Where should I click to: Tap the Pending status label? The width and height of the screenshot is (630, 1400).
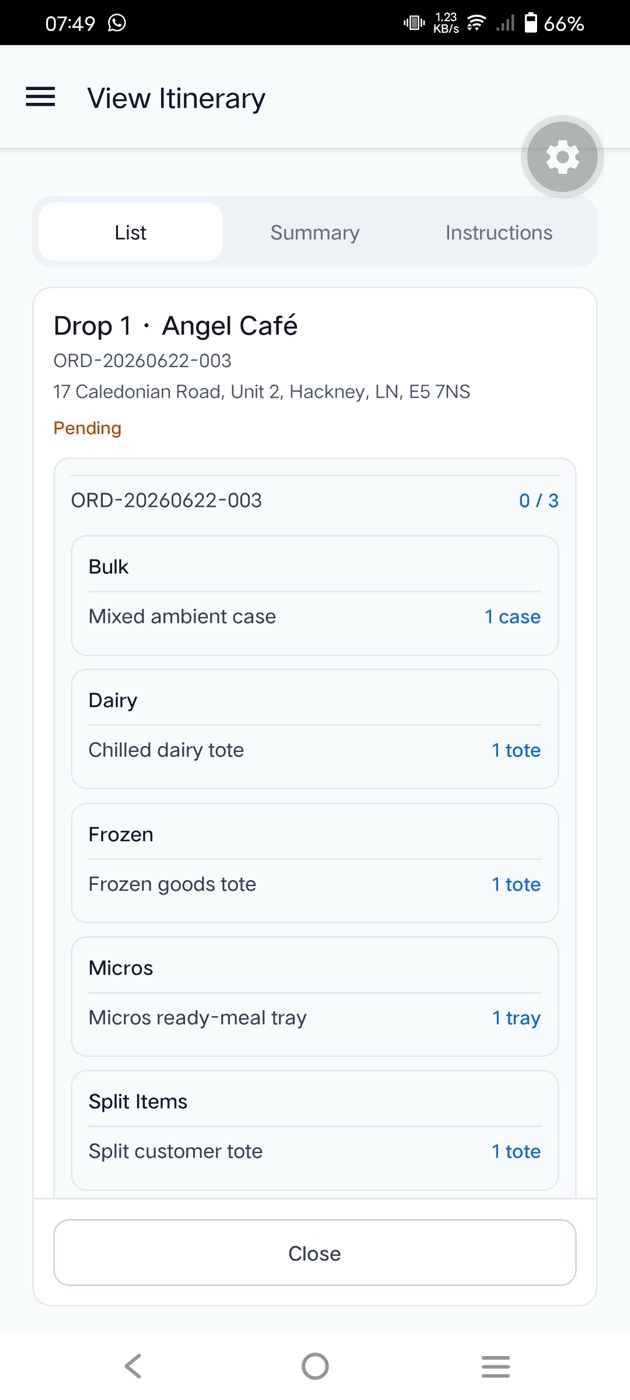coord(87,428)
